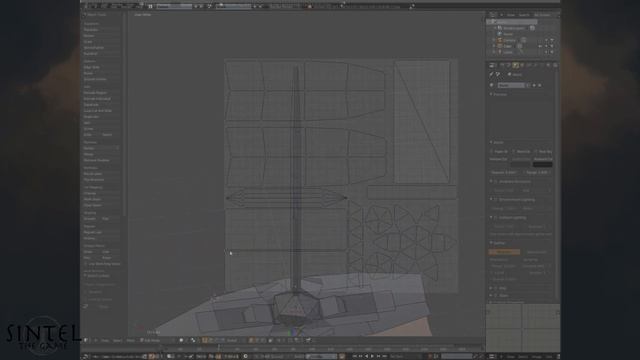Viewport: 640px width, 360px height.
Task: Click the Exposure slider field
Action: click(x=504, y=173)
